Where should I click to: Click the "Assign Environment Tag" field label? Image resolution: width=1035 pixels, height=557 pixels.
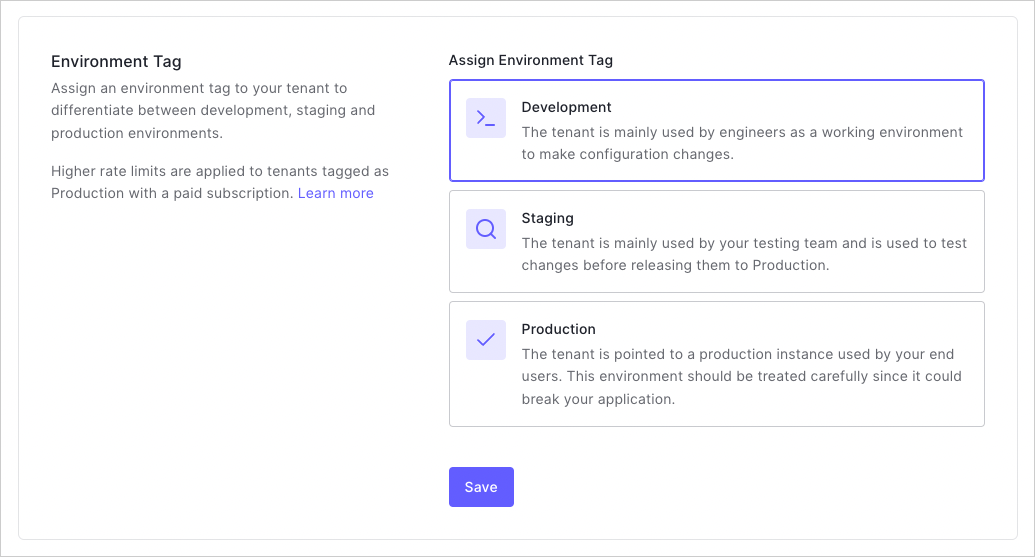pyautogui.click(x=530, y=60)
